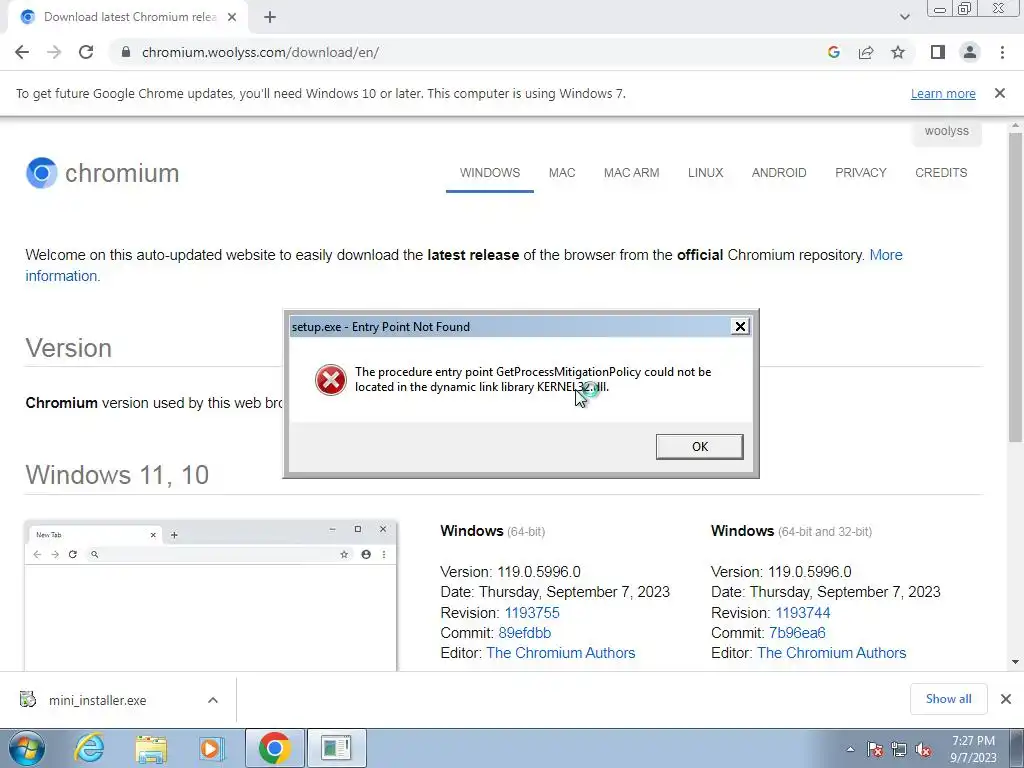
Task: Follow the Learn more link
Action: coord(943,93)
